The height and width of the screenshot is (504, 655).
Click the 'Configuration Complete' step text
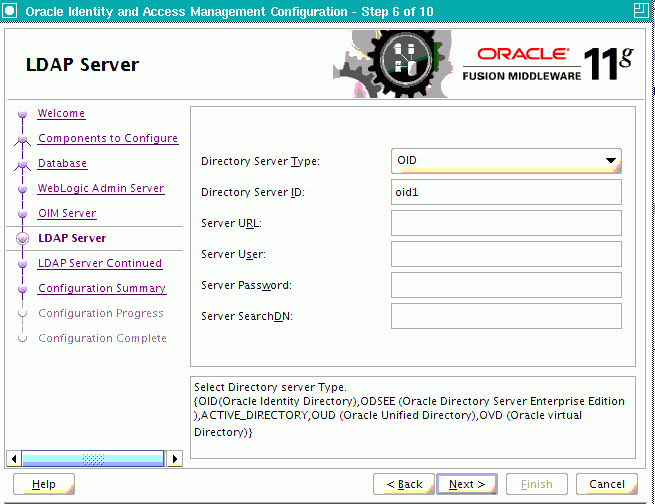[102, 338]
